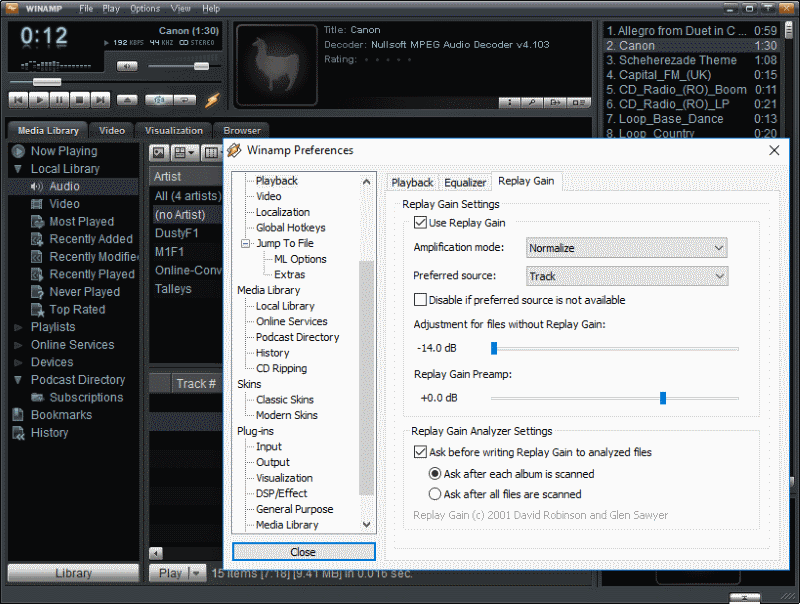Click the Eject / open file button
The height and width of the screenshot is (604, 800).
[127, 99]
